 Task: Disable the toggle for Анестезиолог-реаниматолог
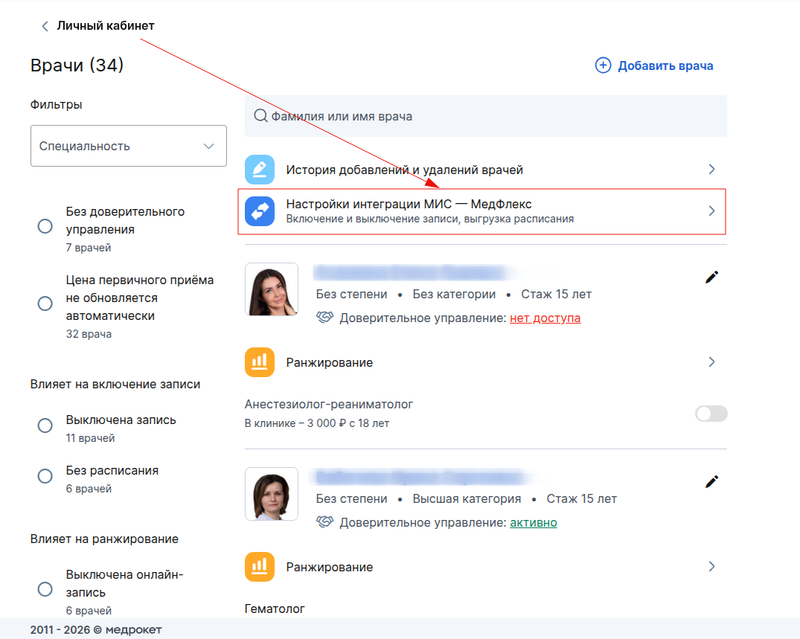710,412
